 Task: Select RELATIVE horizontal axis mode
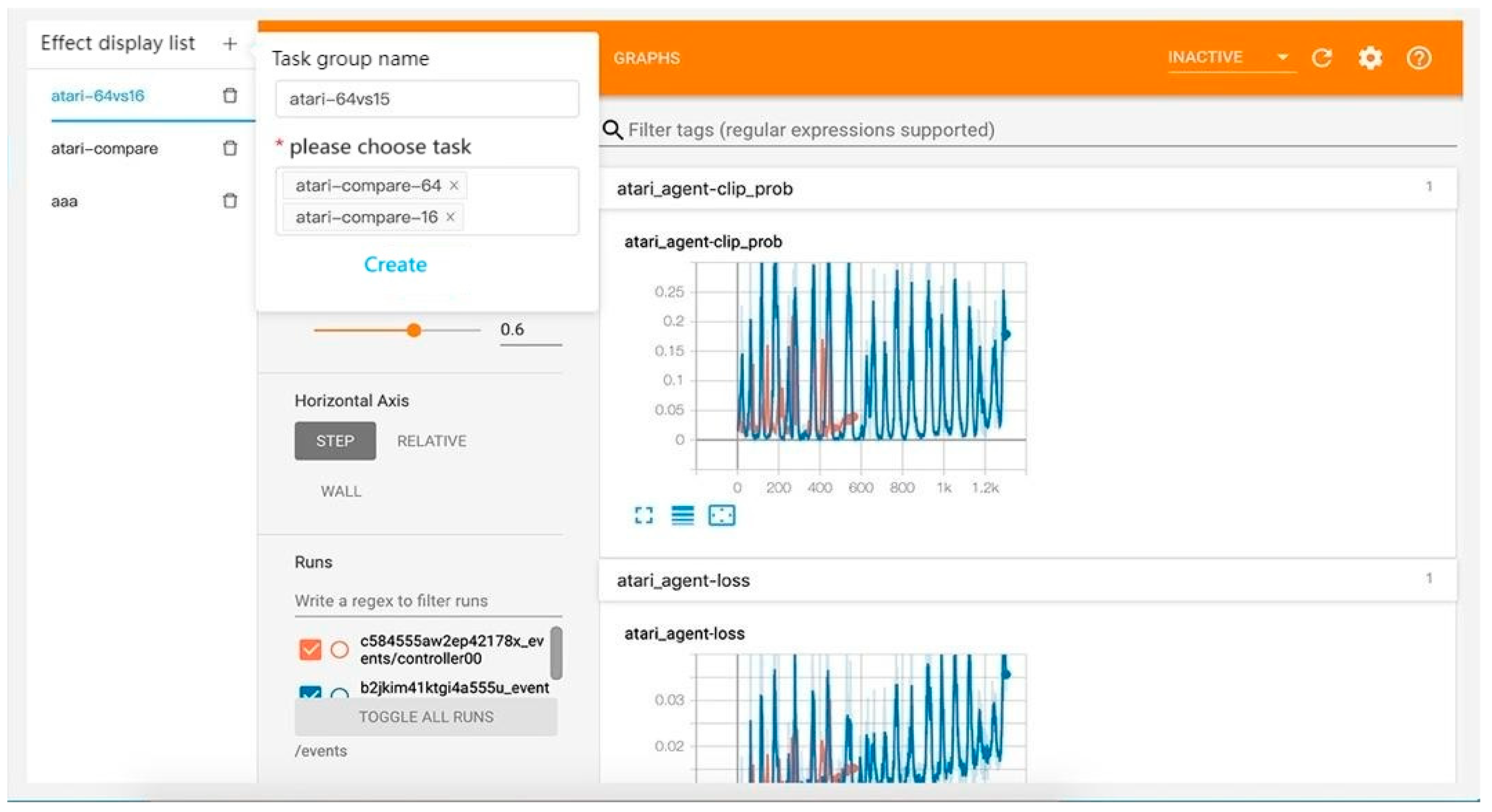[432, 441]
